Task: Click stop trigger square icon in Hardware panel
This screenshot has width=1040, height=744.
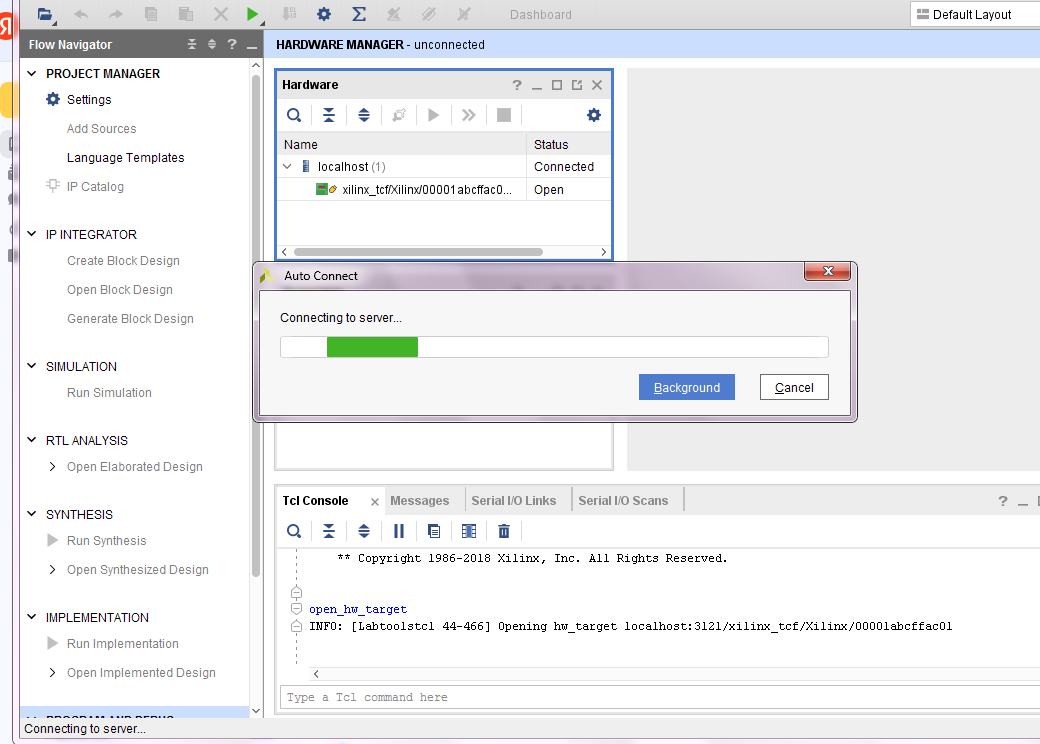Action: pos(504,115)
